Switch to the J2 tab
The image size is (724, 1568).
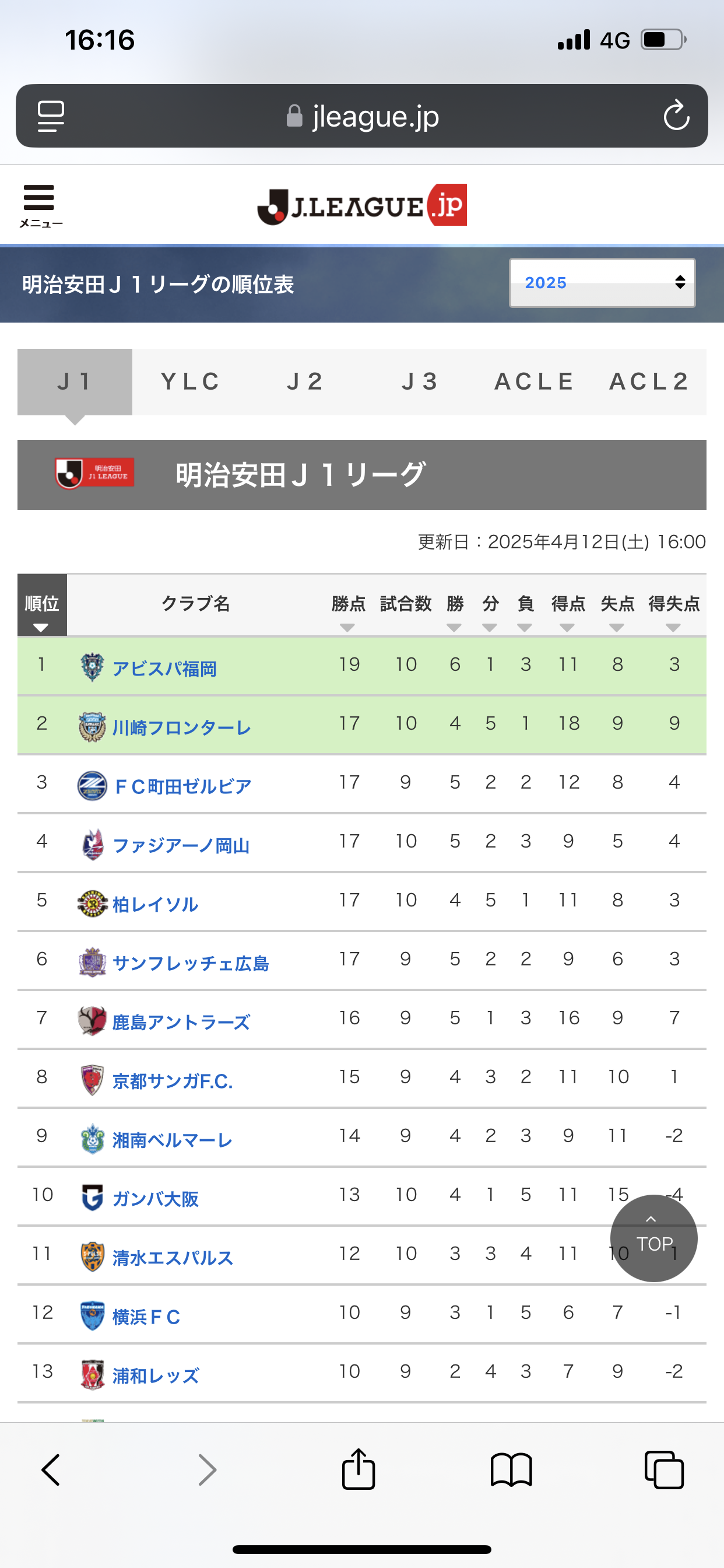(305, 381)
